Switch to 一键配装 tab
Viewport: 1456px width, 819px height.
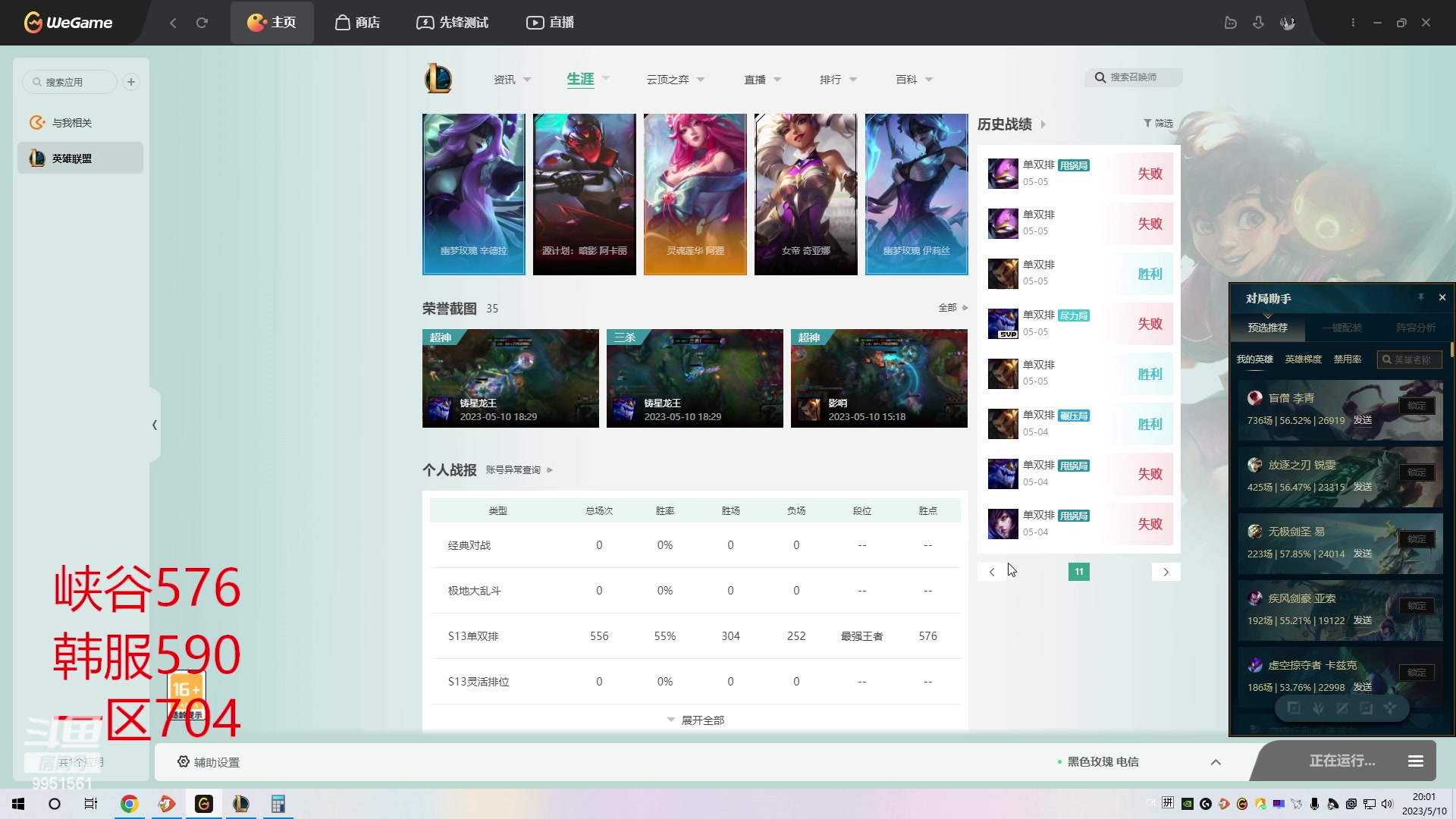1341,328
